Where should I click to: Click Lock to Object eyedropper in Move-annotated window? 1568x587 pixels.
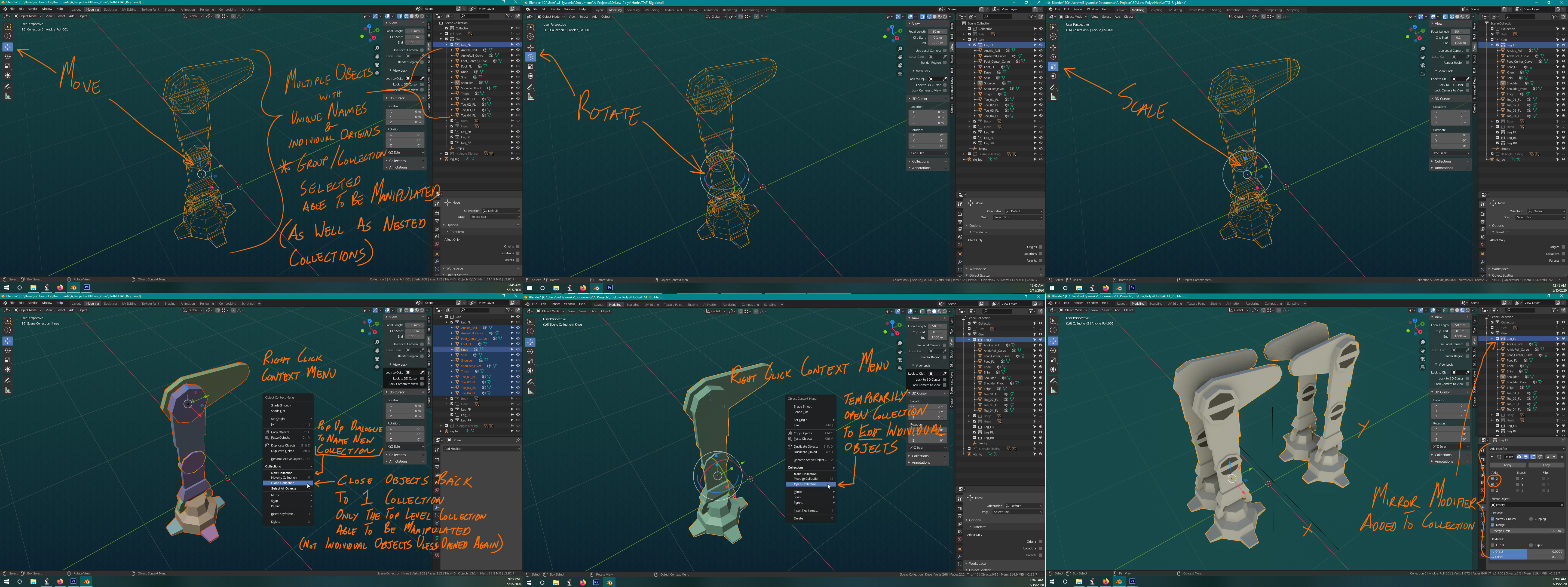pyautogui.click(x=422, y=79)
